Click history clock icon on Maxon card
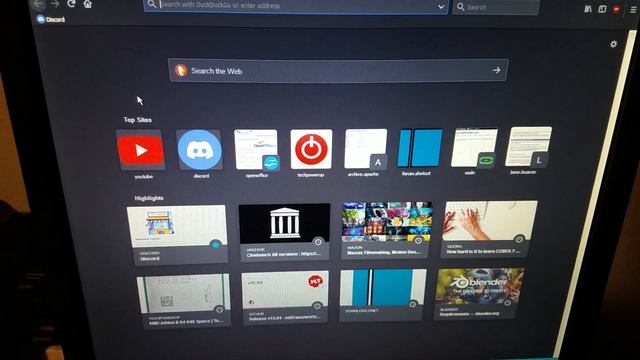The height and width of the screenshot is (360, 640). click(x=418, y=240)
